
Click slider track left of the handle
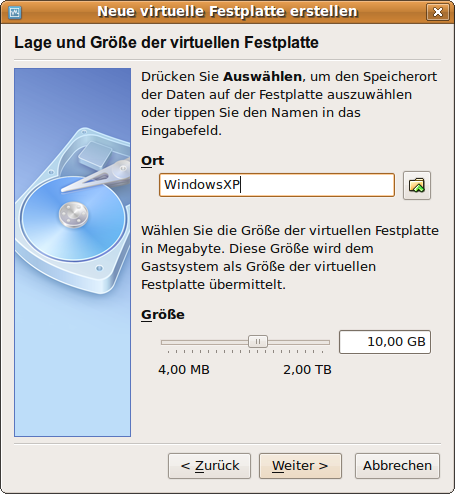click(205, 342)
